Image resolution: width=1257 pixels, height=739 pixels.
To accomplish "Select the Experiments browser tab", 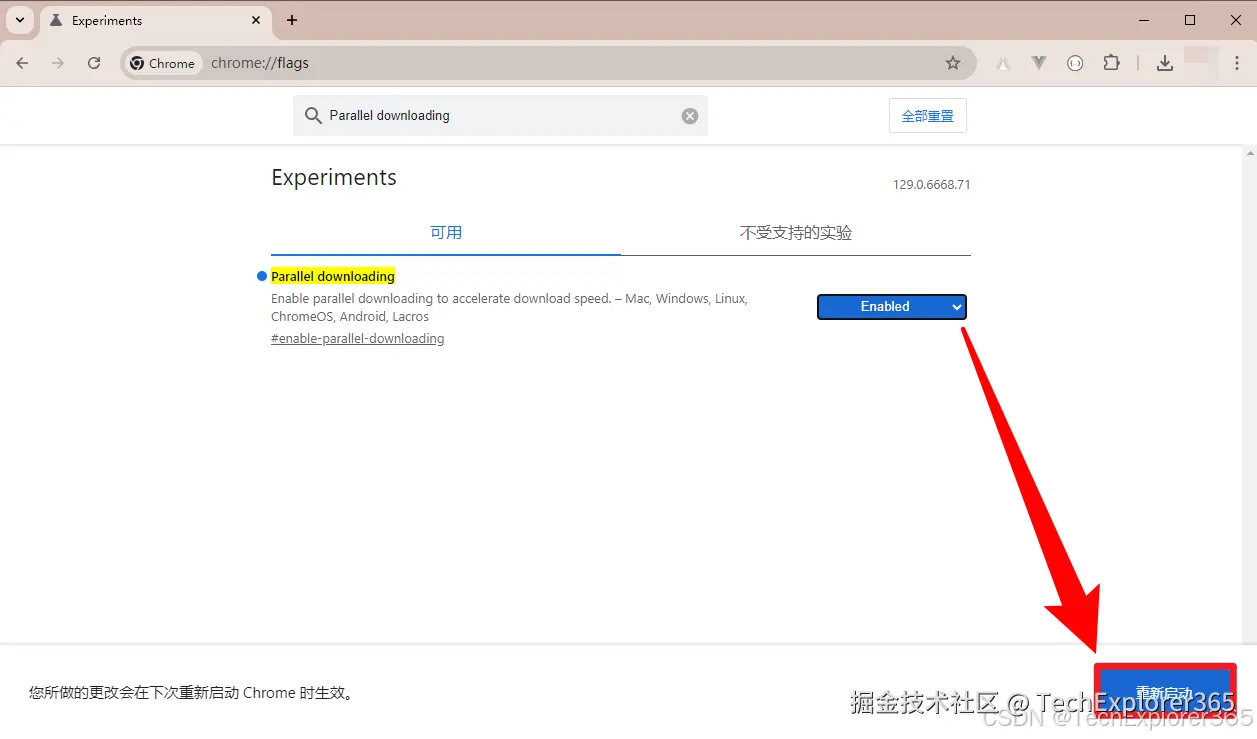I will click(x=155, y=20).
